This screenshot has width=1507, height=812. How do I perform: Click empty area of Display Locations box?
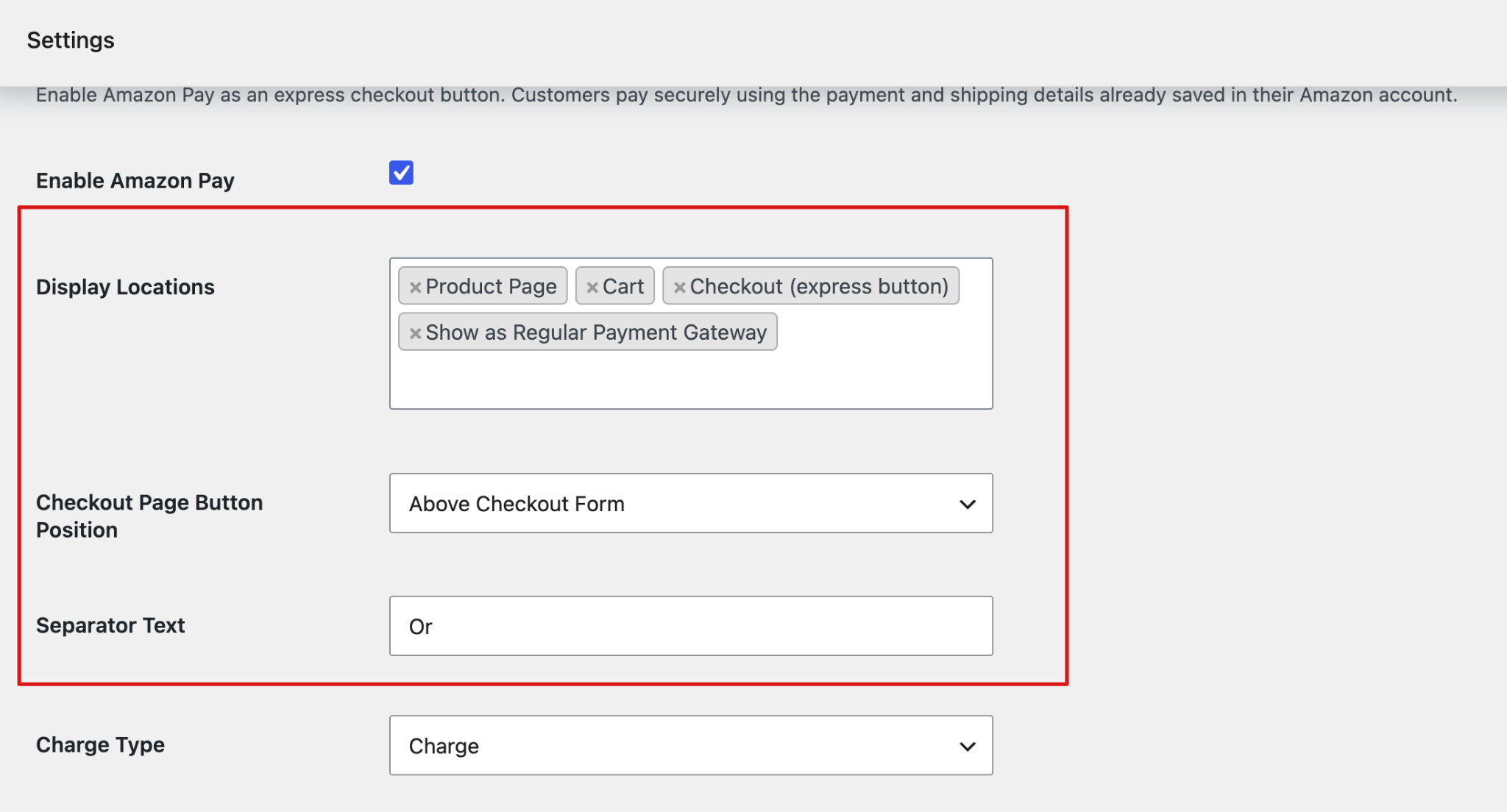tap(691, 379)
